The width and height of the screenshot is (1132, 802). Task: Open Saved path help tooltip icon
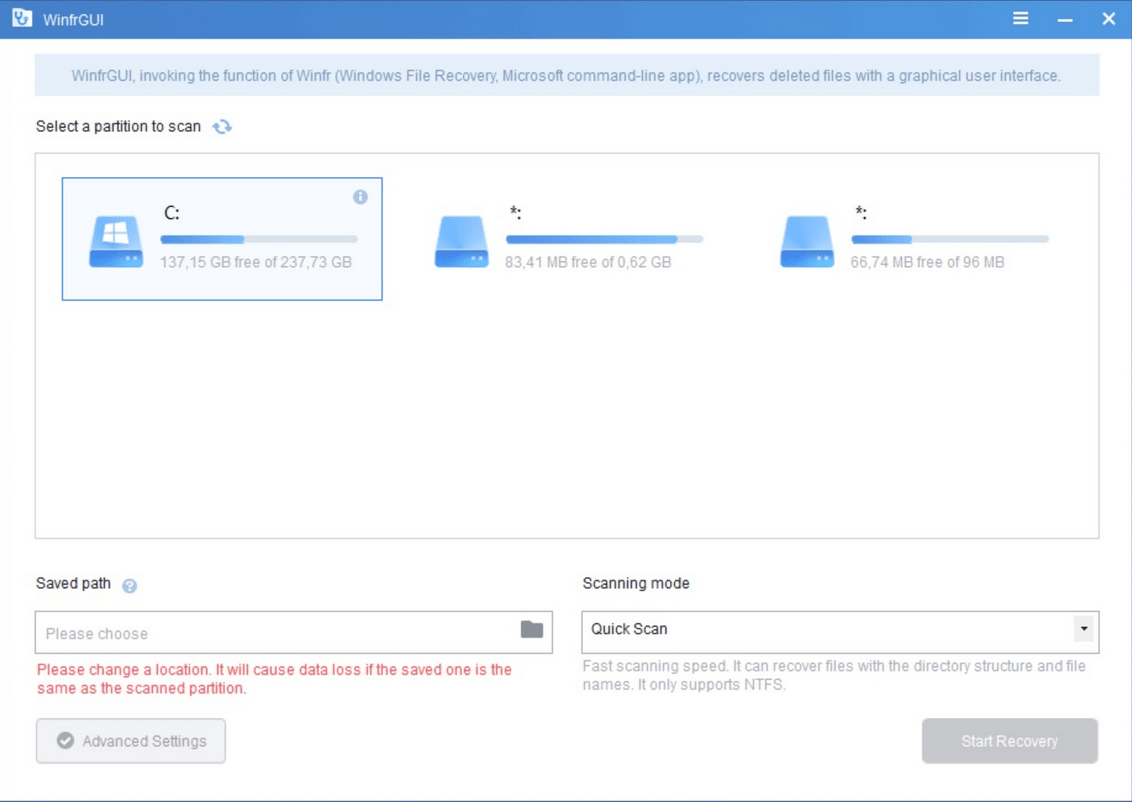(x=129, y=585)
